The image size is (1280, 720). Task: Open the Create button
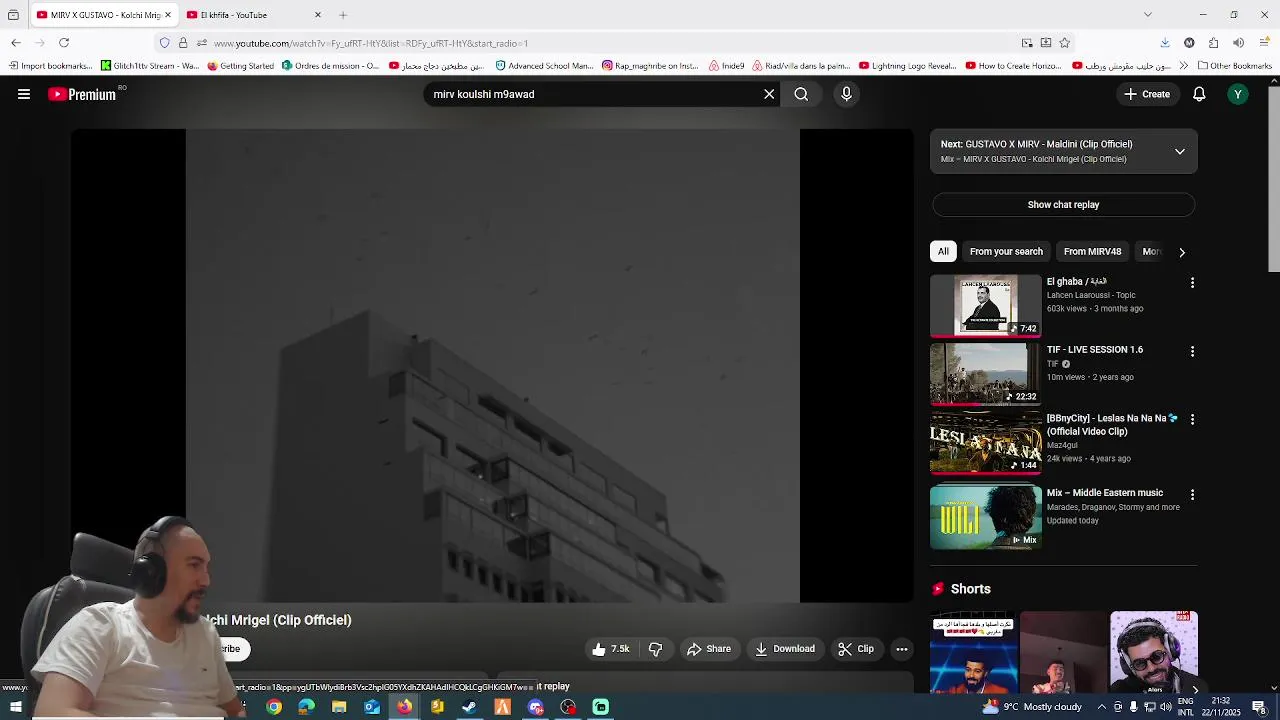(x=1147, y=94)
